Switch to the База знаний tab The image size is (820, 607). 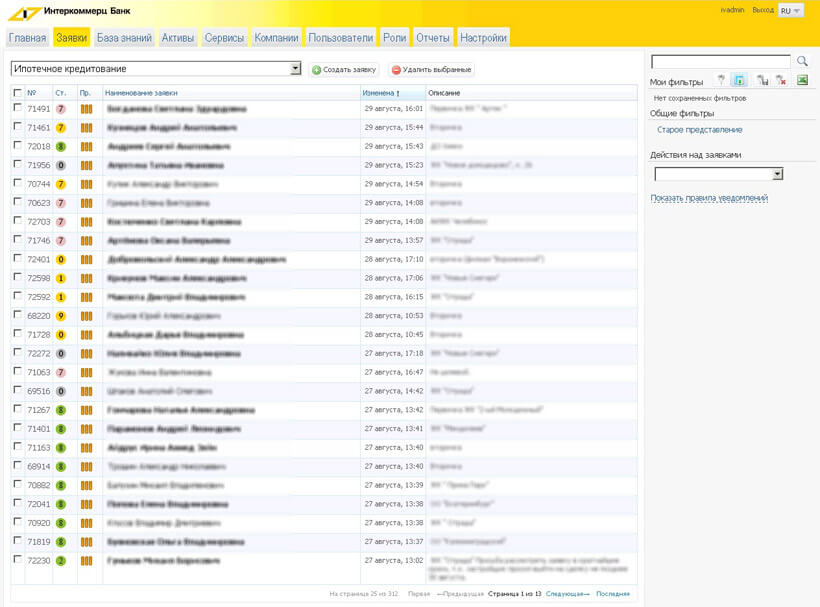[x=124, y=38]
